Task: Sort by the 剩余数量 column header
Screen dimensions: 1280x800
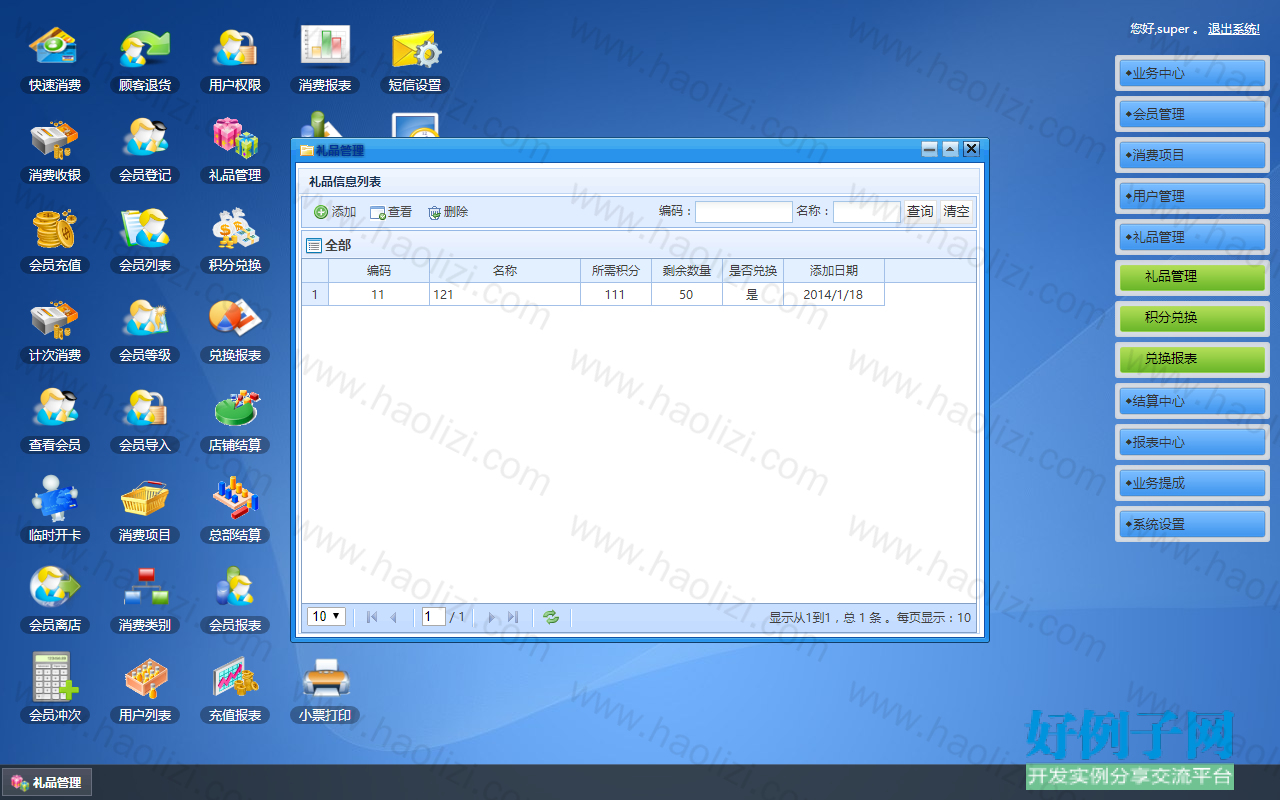Action: pos(687,271)
